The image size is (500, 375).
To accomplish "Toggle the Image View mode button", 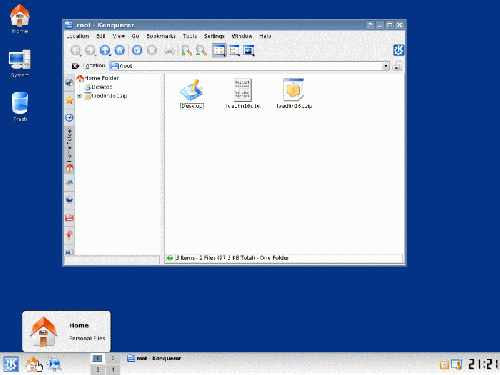I will coord(249,51).
